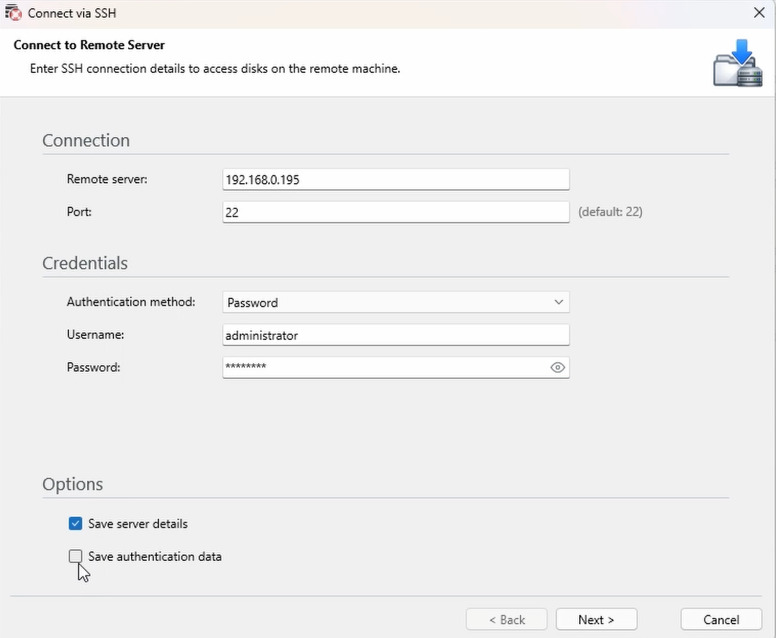Click the Next > button

(x=596, y=619)
